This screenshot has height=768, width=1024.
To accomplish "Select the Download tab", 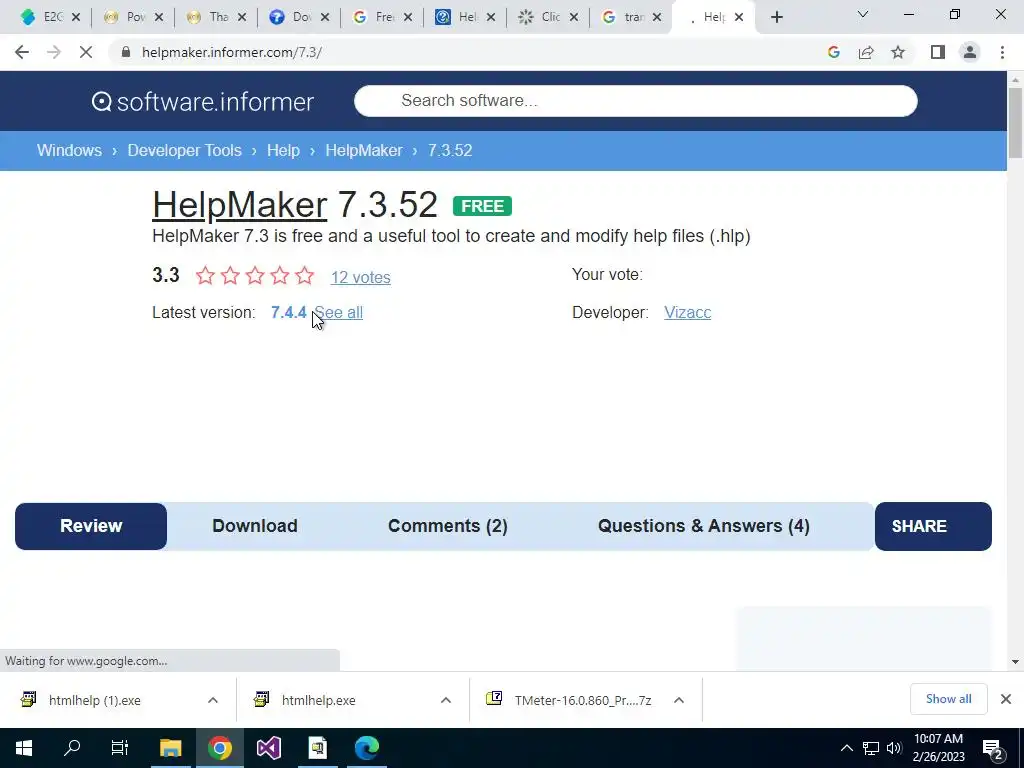I will point(255,526).
